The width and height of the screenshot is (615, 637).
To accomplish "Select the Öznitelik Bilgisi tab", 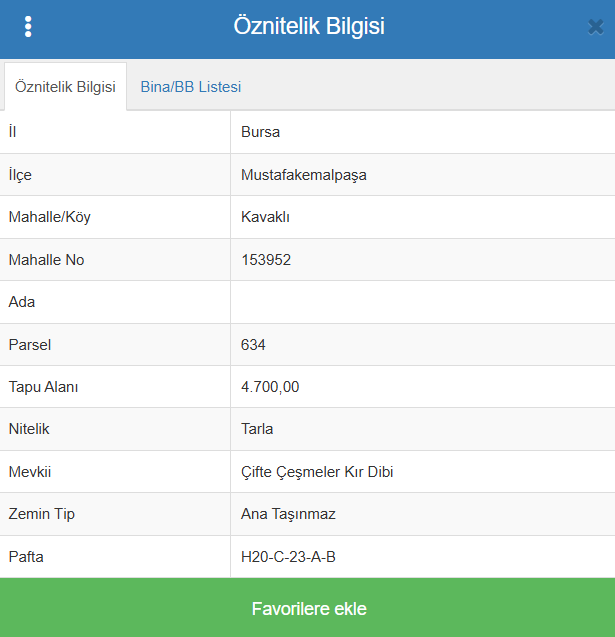I will pyautogui.click(x=65, y=87).
